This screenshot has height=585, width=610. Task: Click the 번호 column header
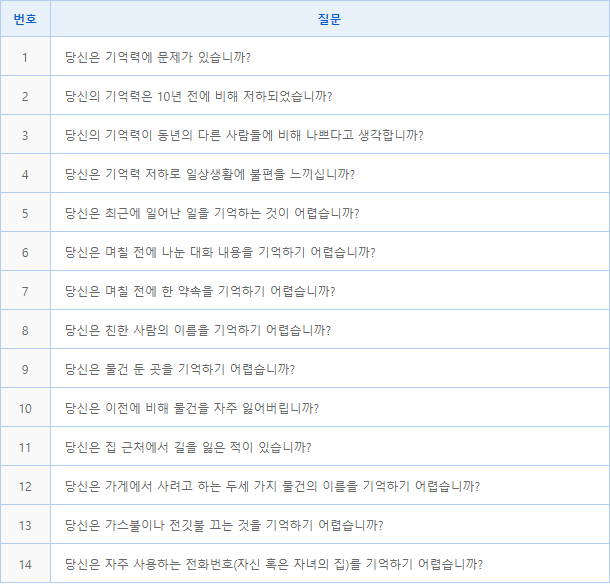(25, 19)
